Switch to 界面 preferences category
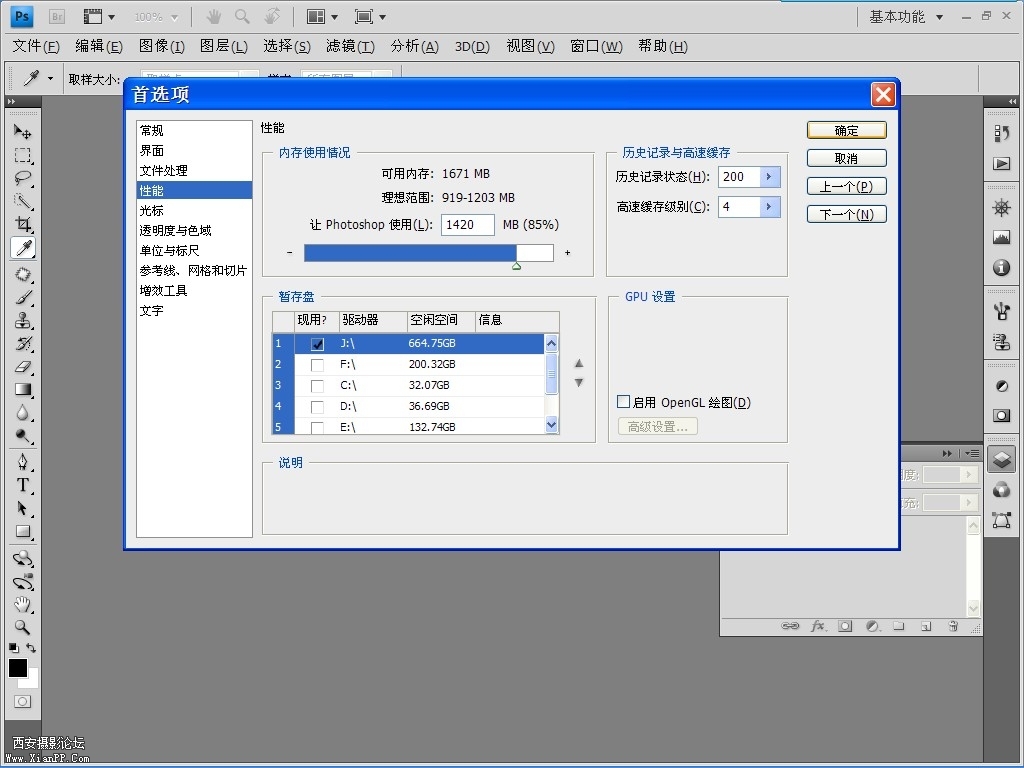Image resolution: width=1024 pixels, height=768 pixels. 152,151
